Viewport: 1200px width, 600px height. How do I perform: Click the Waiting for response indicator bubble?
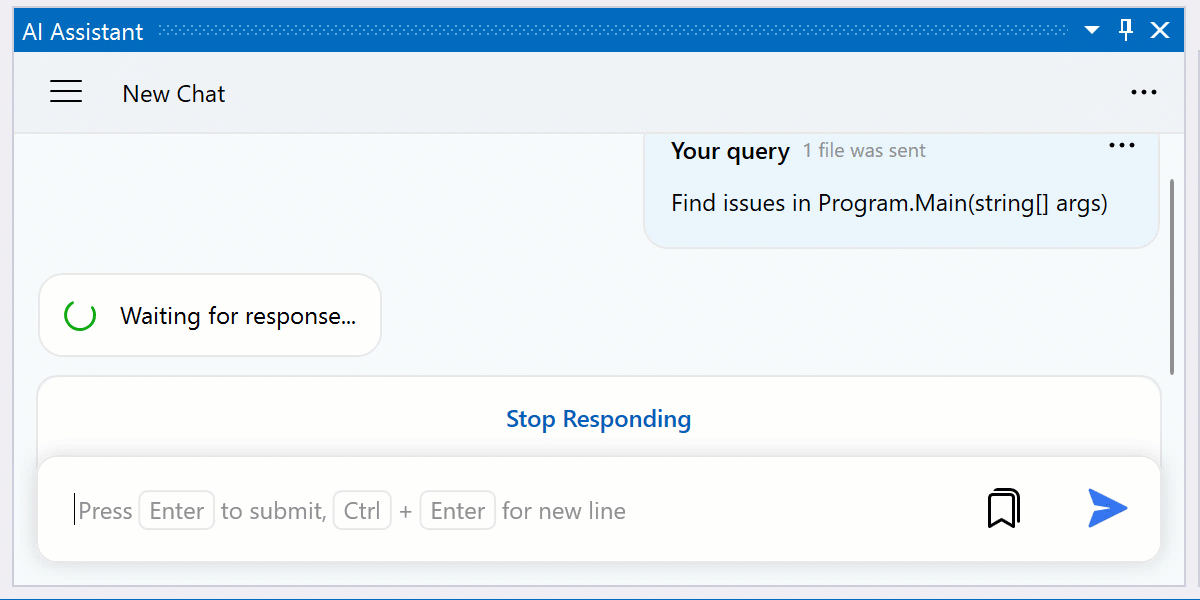pos(209,315)
